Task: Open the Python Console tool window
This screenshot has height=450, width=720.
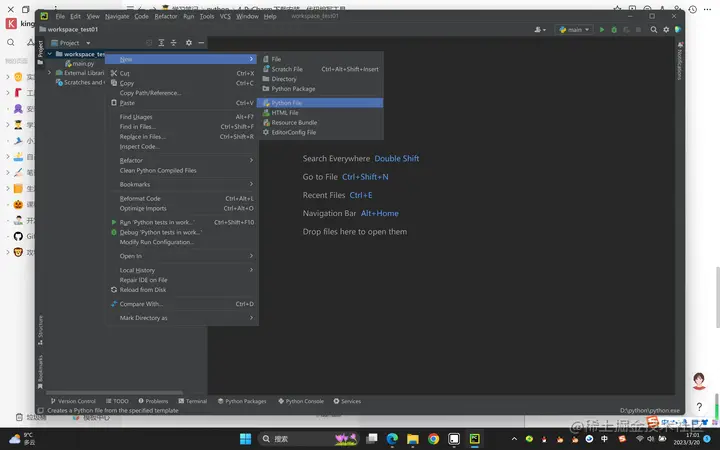Action: tap(301, 401)
